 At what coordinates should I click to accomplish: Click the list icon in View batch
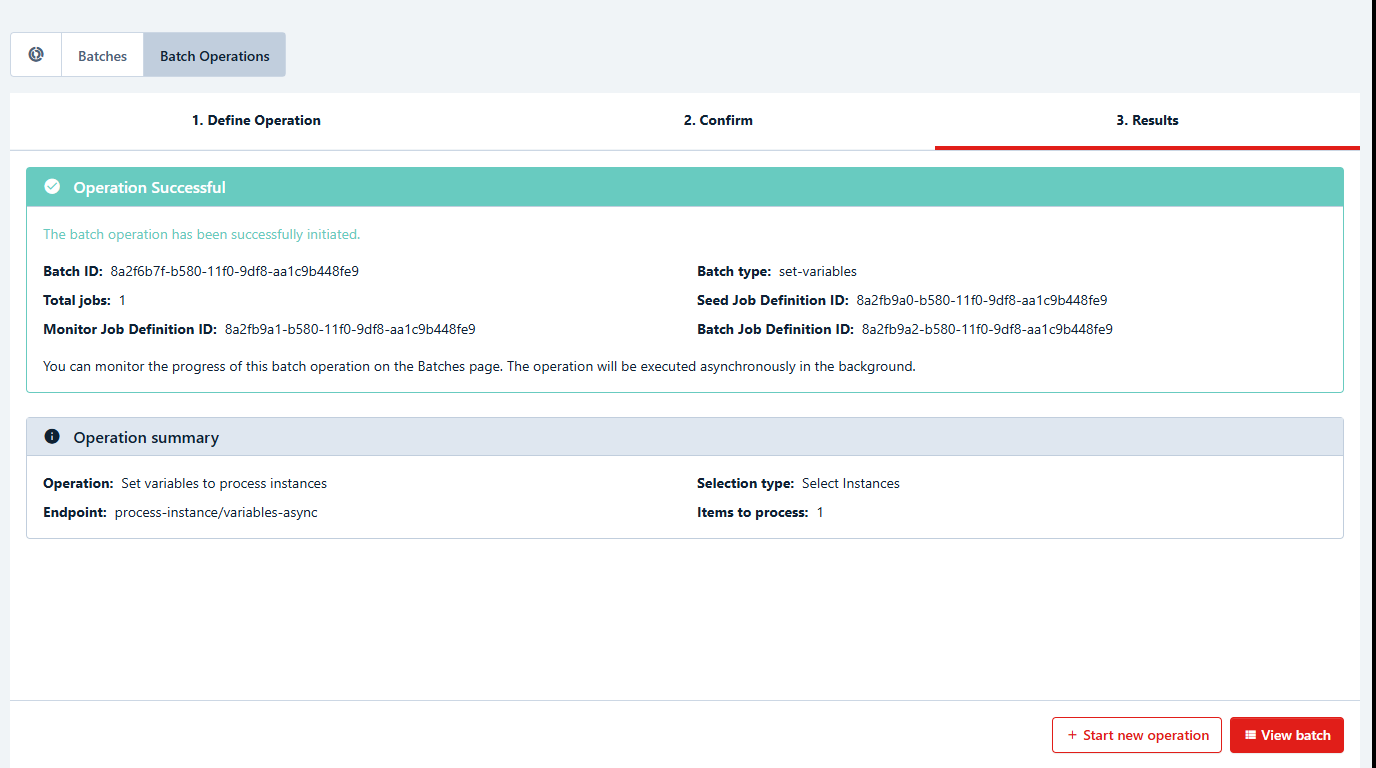pos(1250,735)
